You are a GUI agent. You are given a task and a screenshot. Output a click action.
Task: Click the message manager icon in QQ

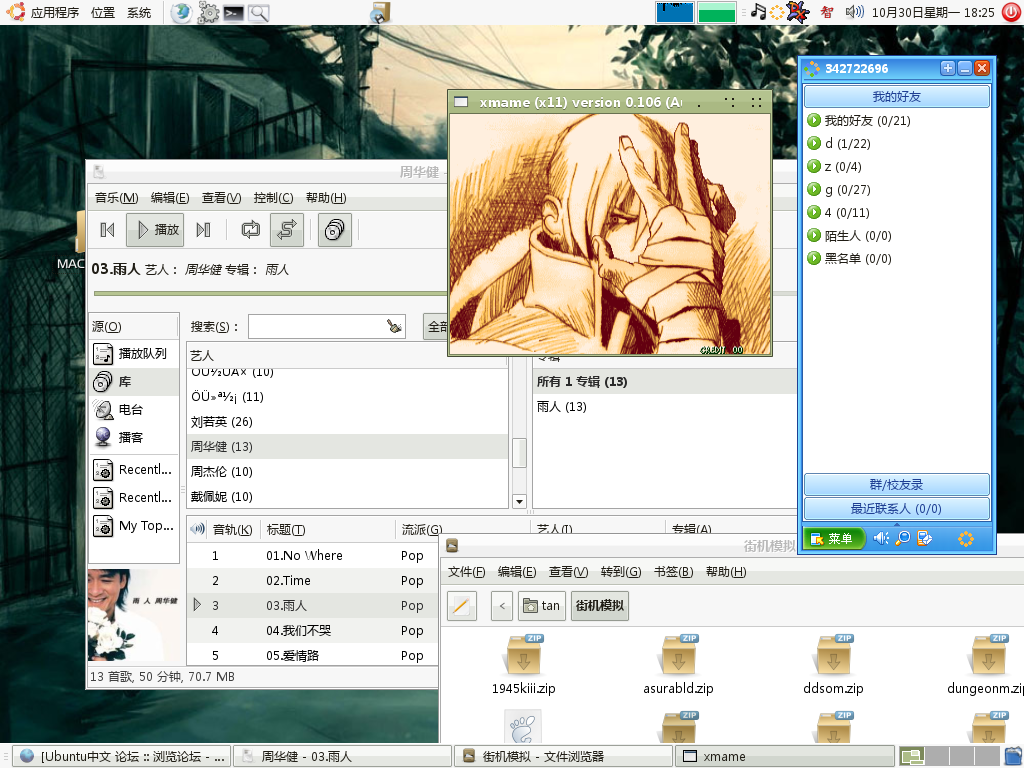[925, 538]
